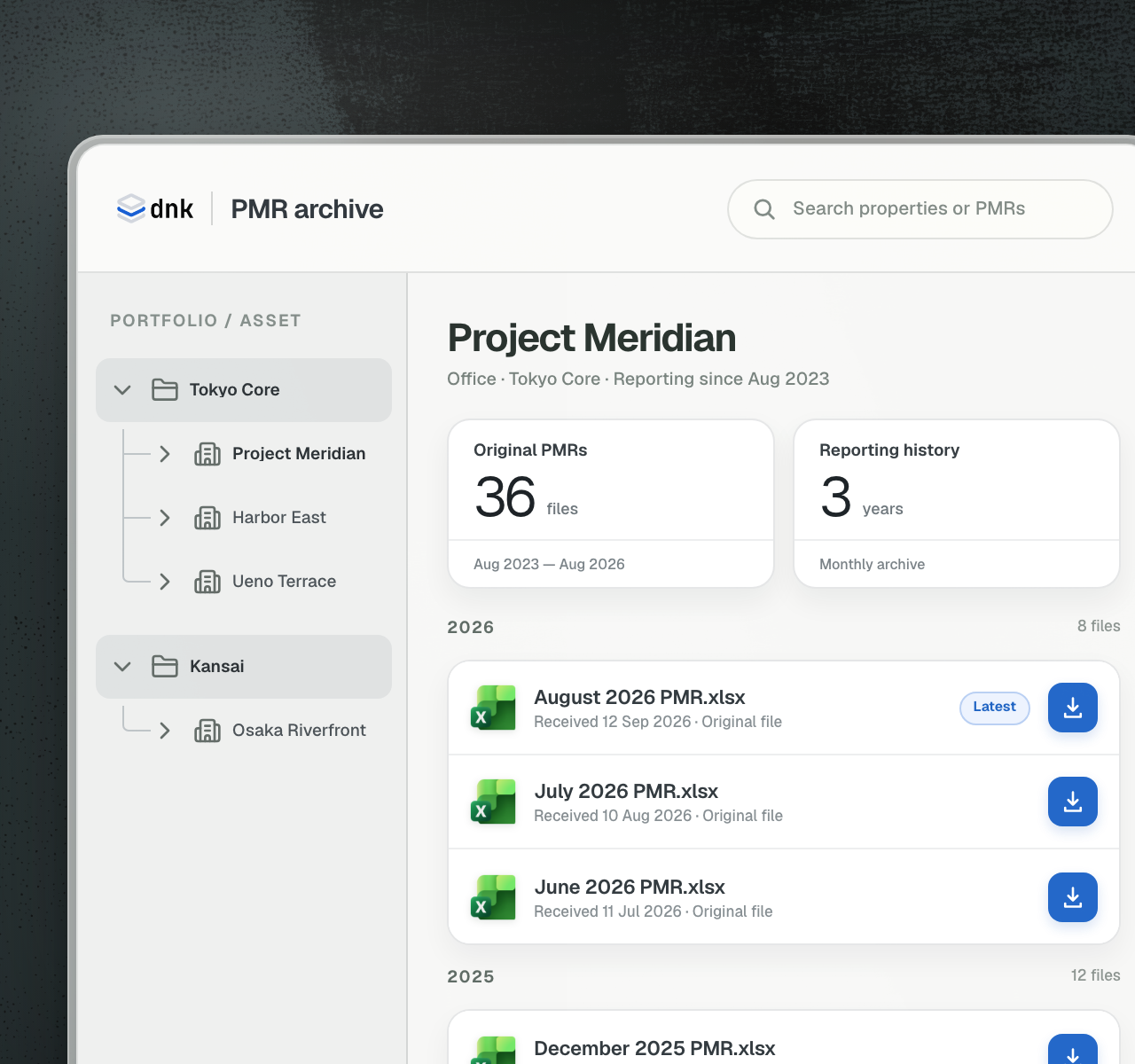The width and height of the screenshot is (1135, 1064).
Task: Download the December 2025 PMR file
Action: tap(1073, 1050)
